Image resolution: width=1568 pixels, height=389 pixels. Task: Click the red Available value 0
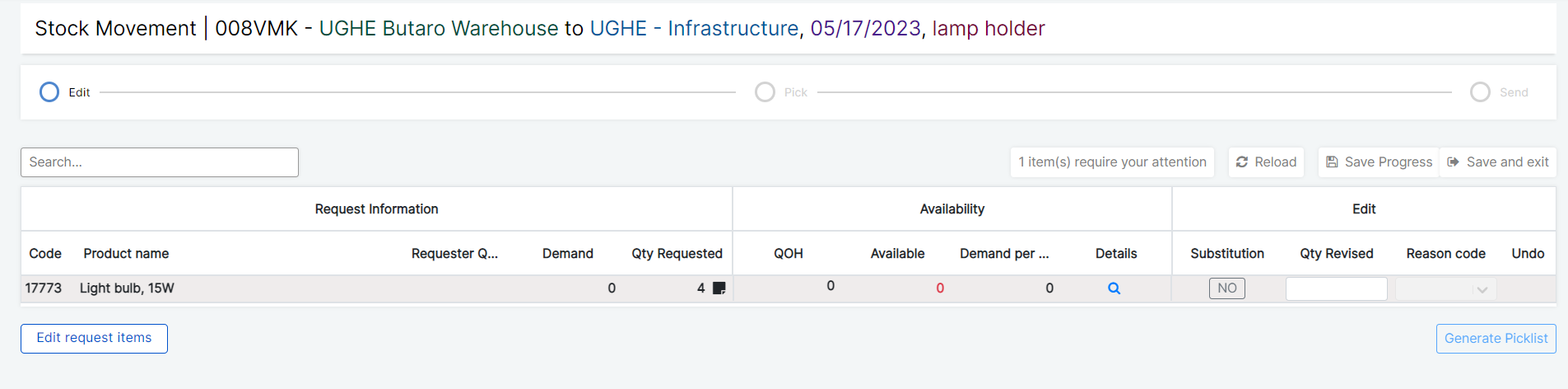tap(940, 288)
